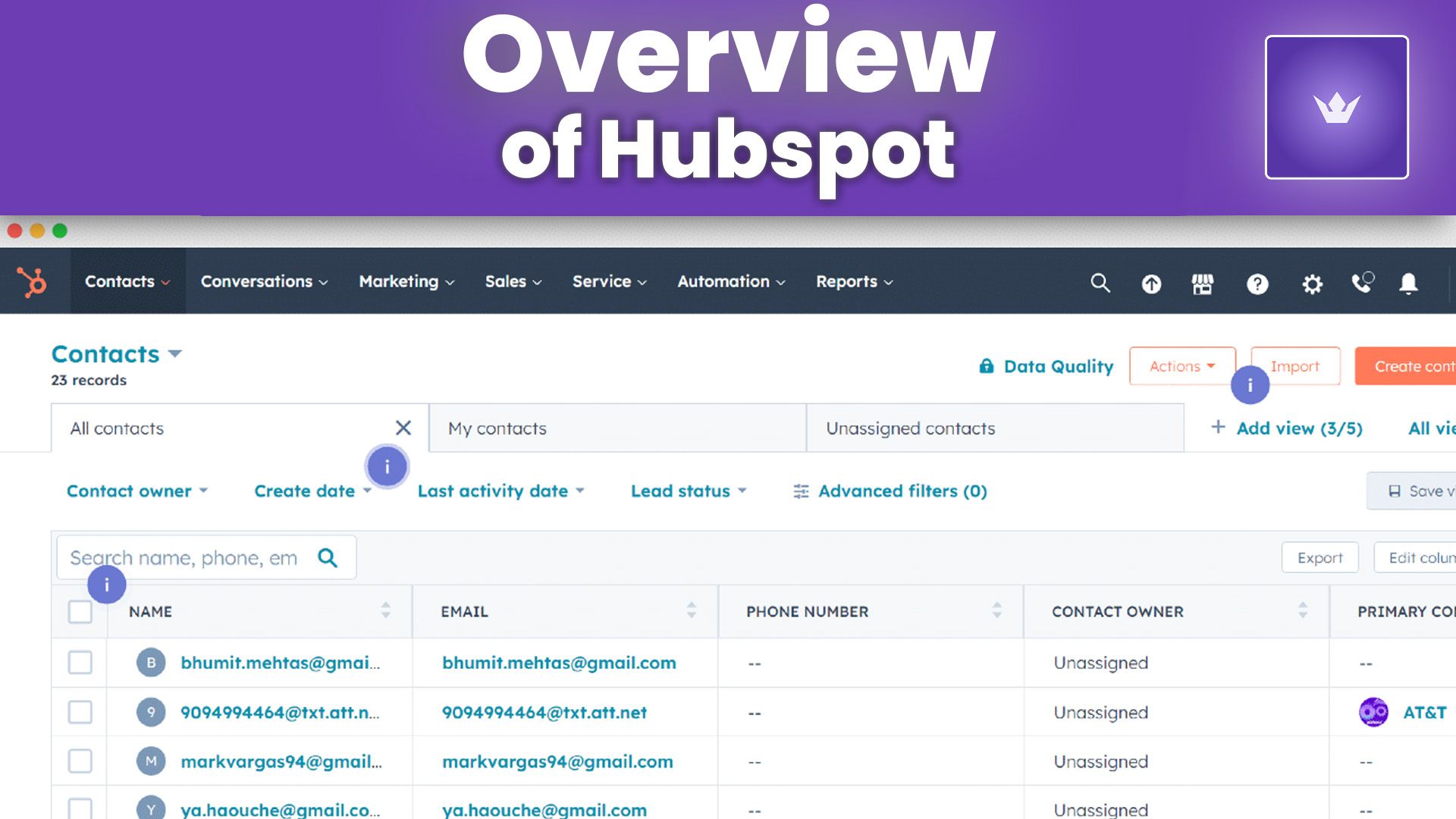The image size is (1456, 819).
Task: Expand the Conversations nav menu
Action: click(x=264, y=281)
